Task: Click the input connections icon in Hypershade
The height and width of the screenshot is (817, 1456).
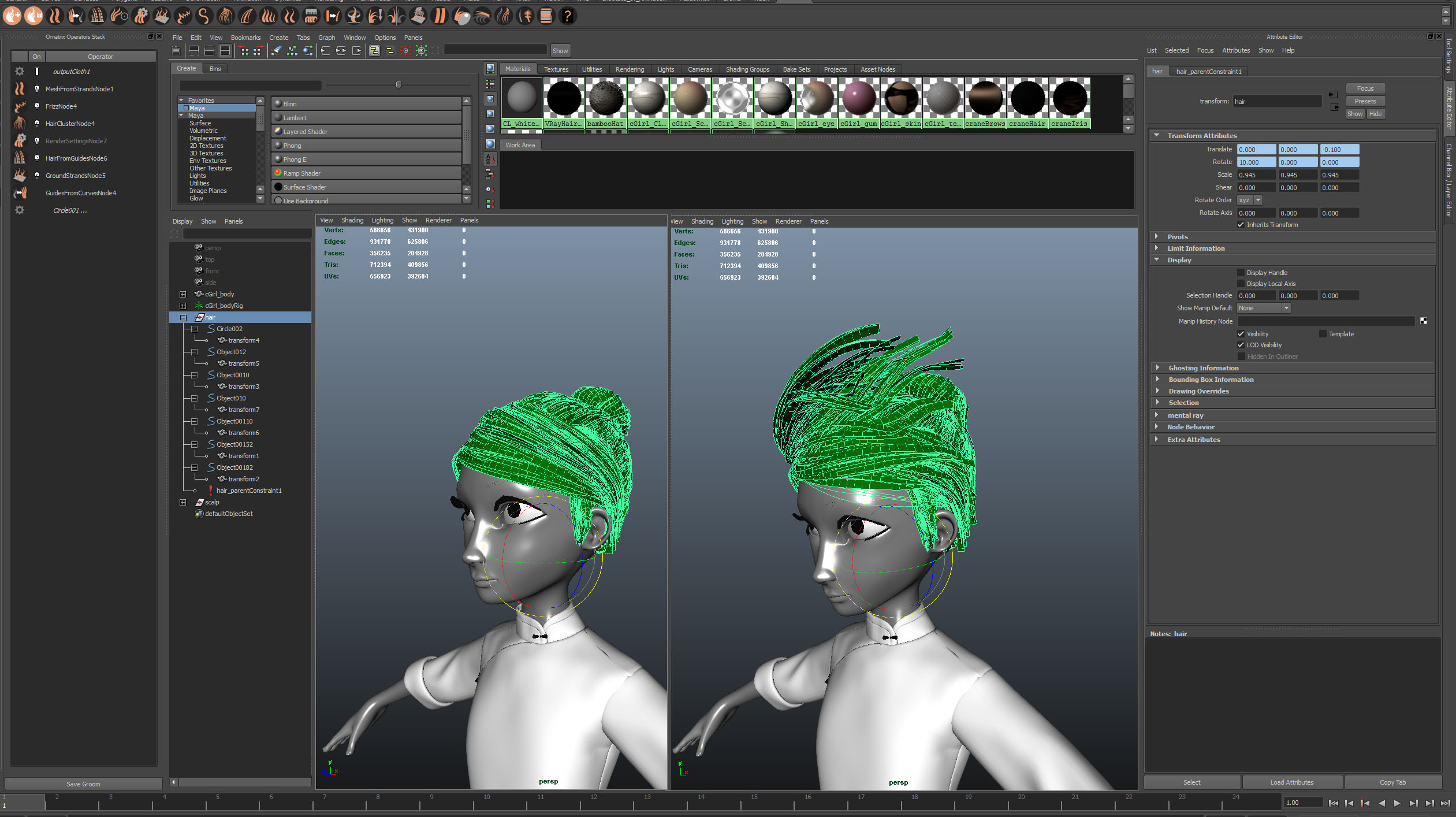Action: [x=326, y=51]
